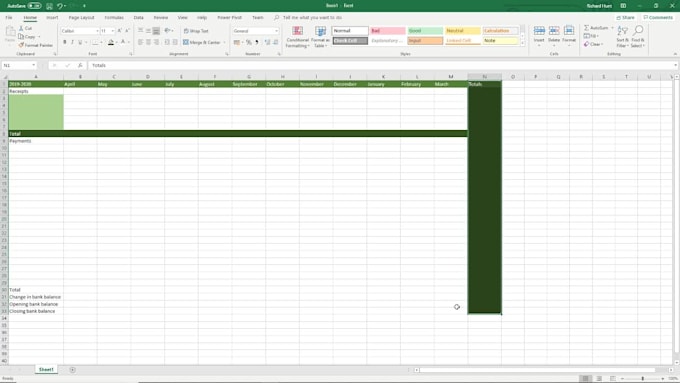Click Increase Indent icon
The height and width of the screenshot is (383, 680).
[x=175, y=42]
